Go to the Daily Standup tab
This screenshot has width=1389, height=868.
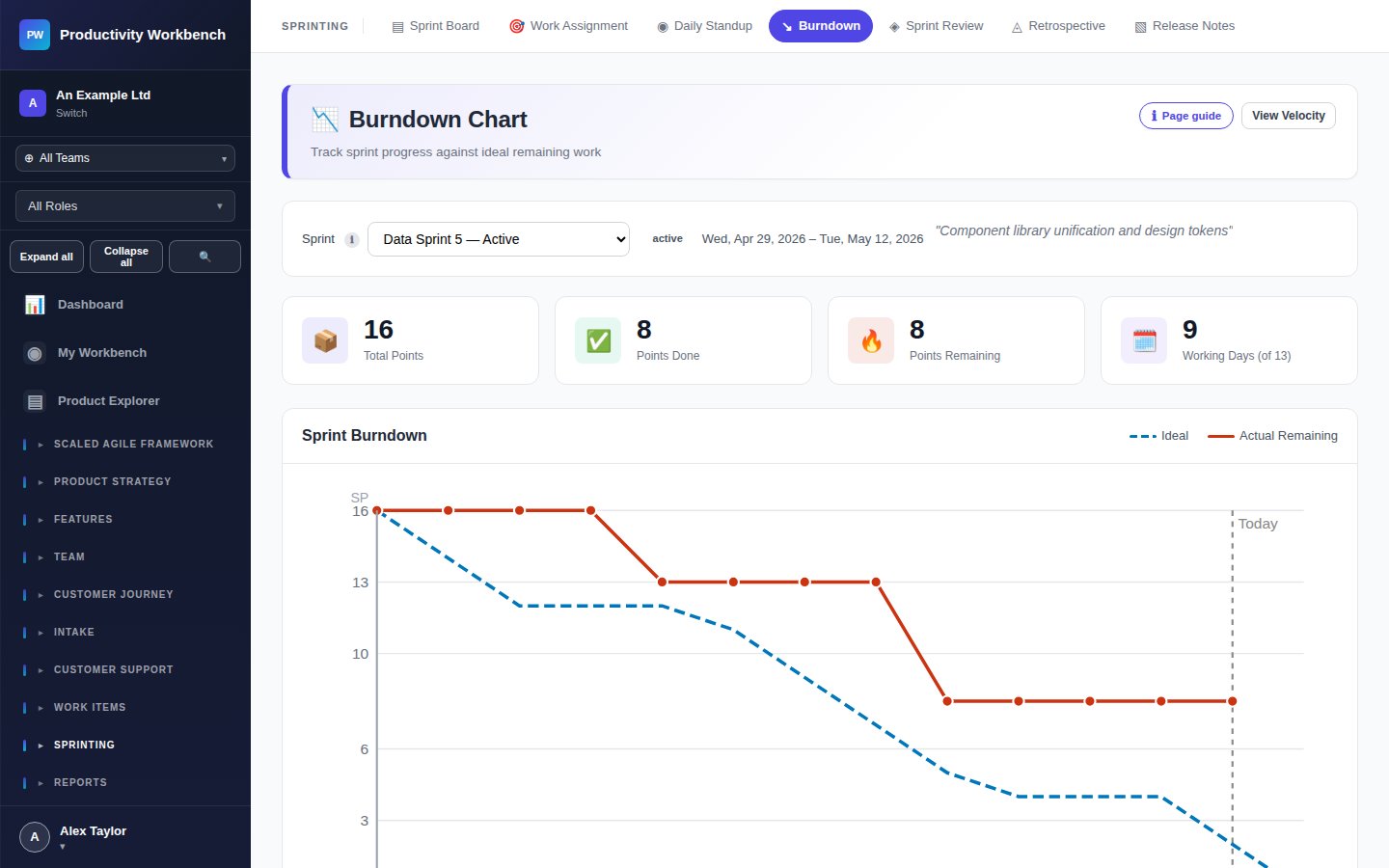pos(704,26)
